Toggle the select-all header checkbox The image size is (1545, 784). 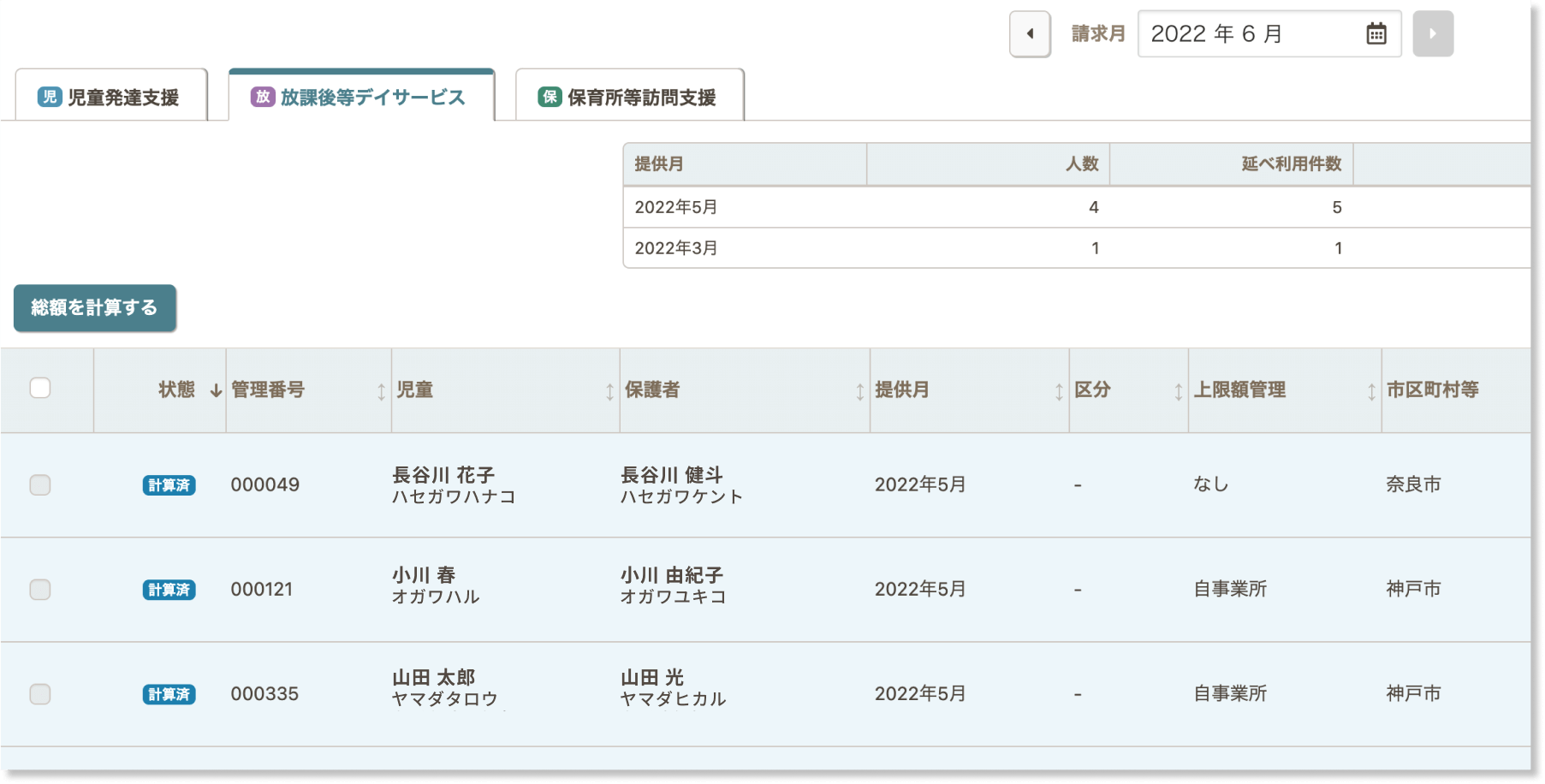[x=40, y=389]
